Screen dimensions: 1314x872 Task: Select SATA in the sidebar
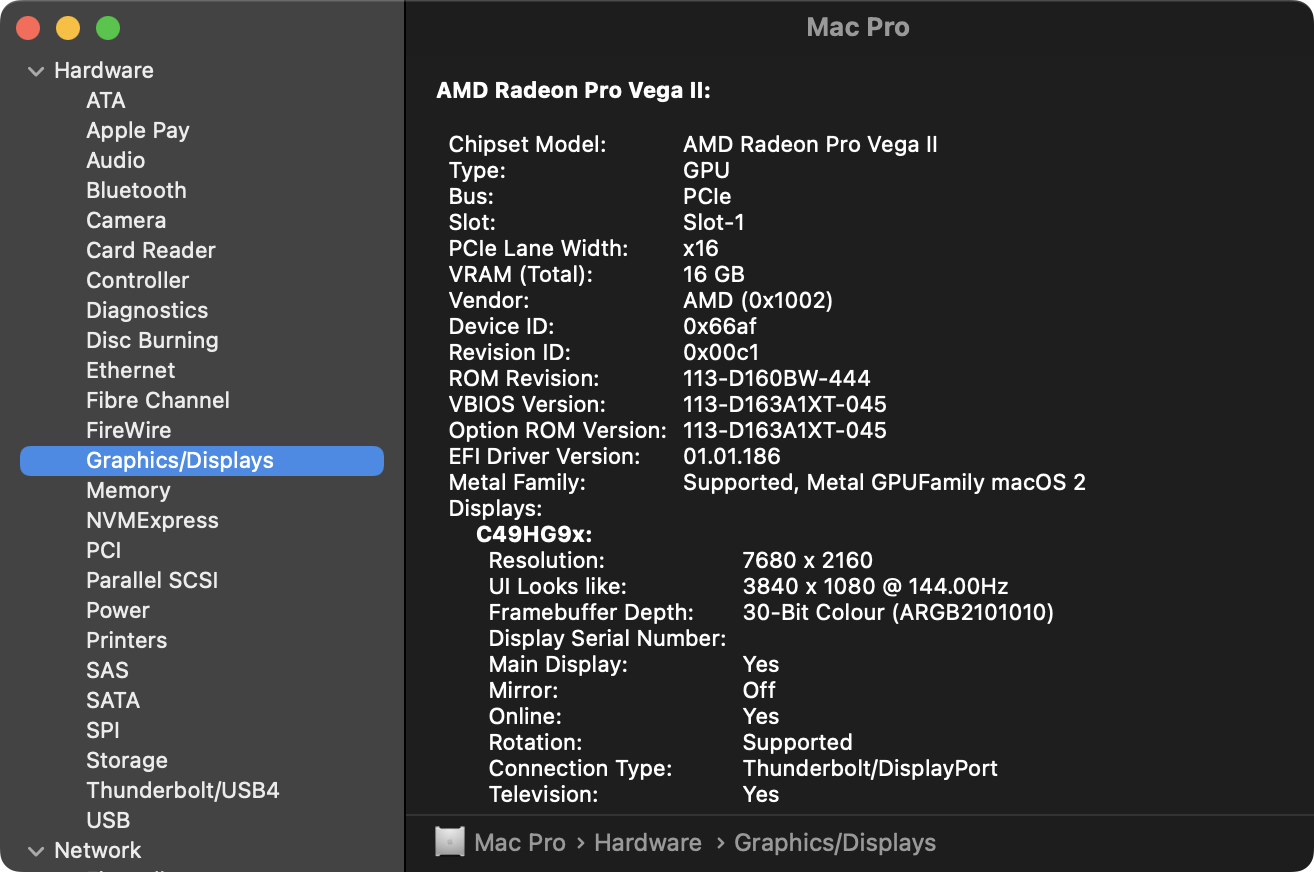click(x=113, y=700)
